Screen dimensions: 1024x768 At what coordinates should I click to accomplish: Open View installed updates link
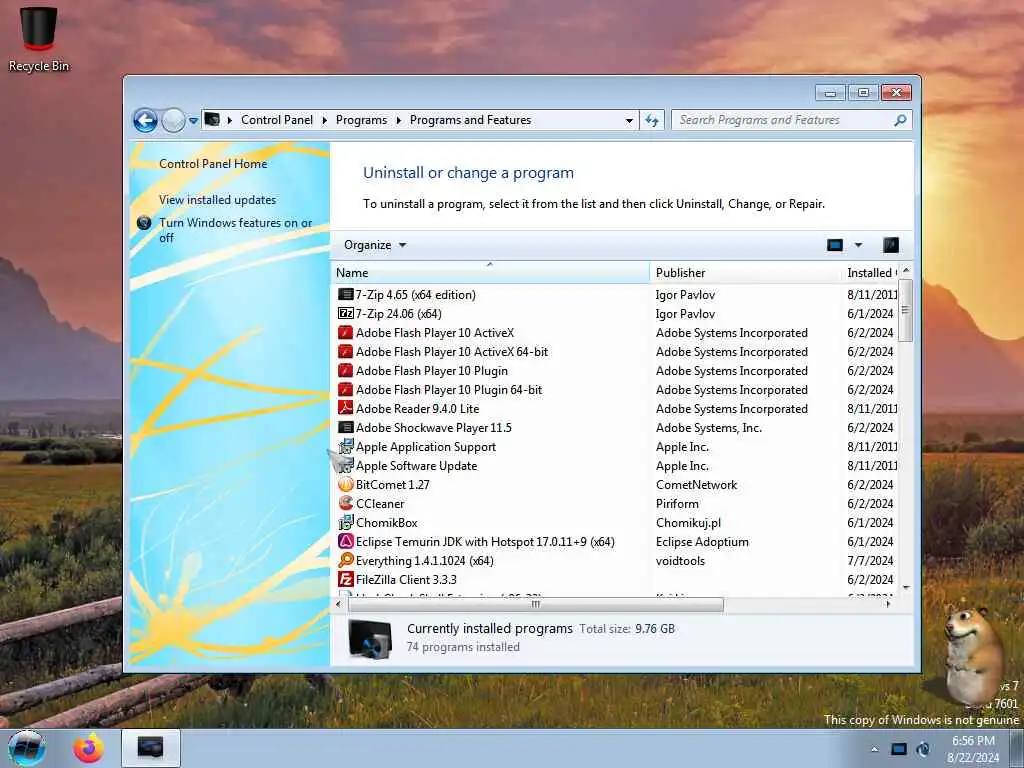(217, 200)
